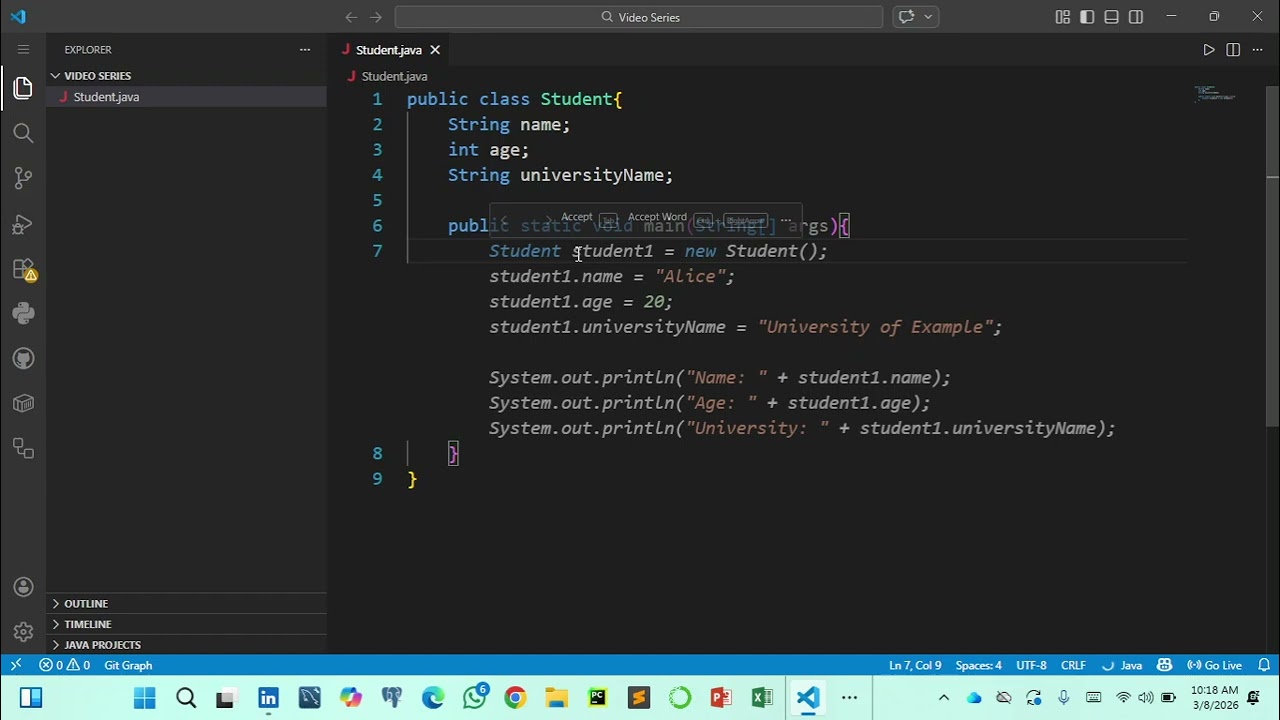Expand the OUTLINE section
Screen dimensions: 1280x720
click(186, 603)
